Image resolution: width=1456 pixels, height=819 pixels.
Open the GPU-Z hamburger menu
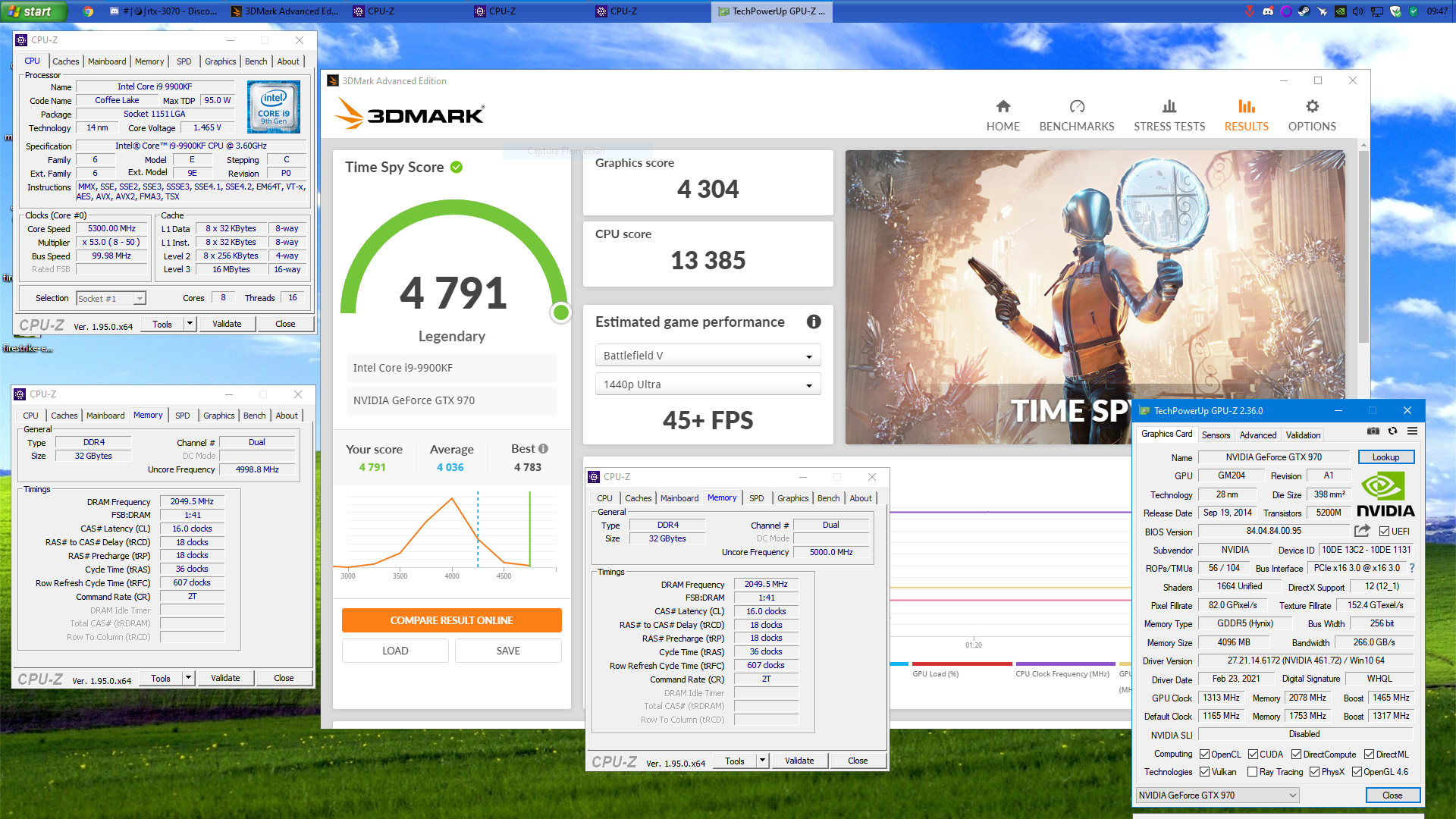coord(1412,431)
